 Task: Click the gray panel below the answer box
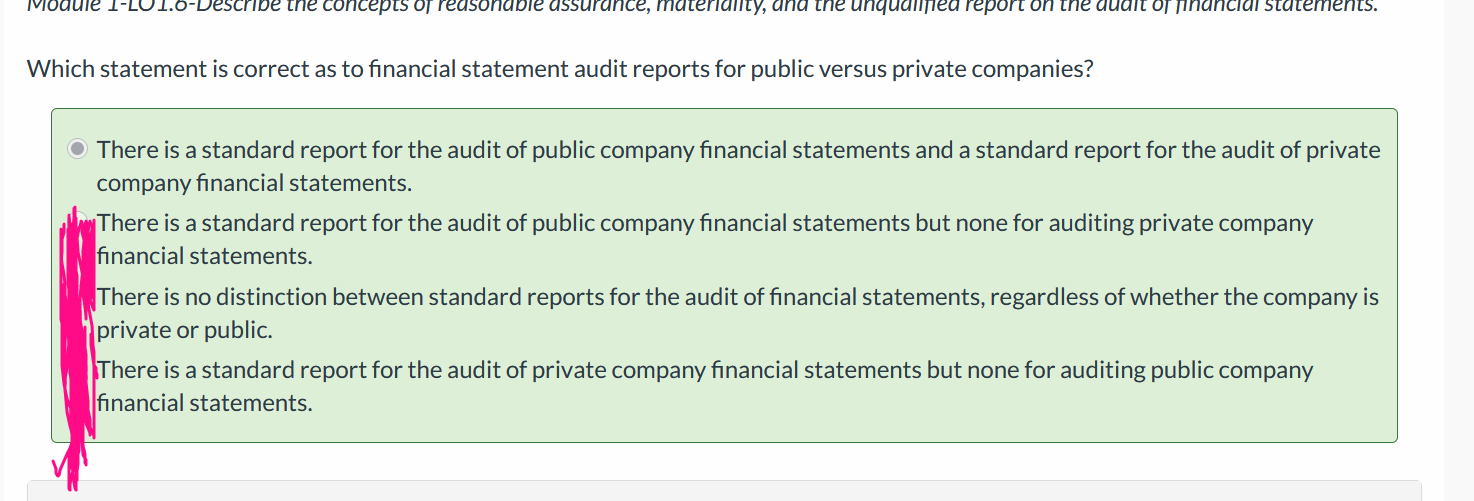click(723, 491)
